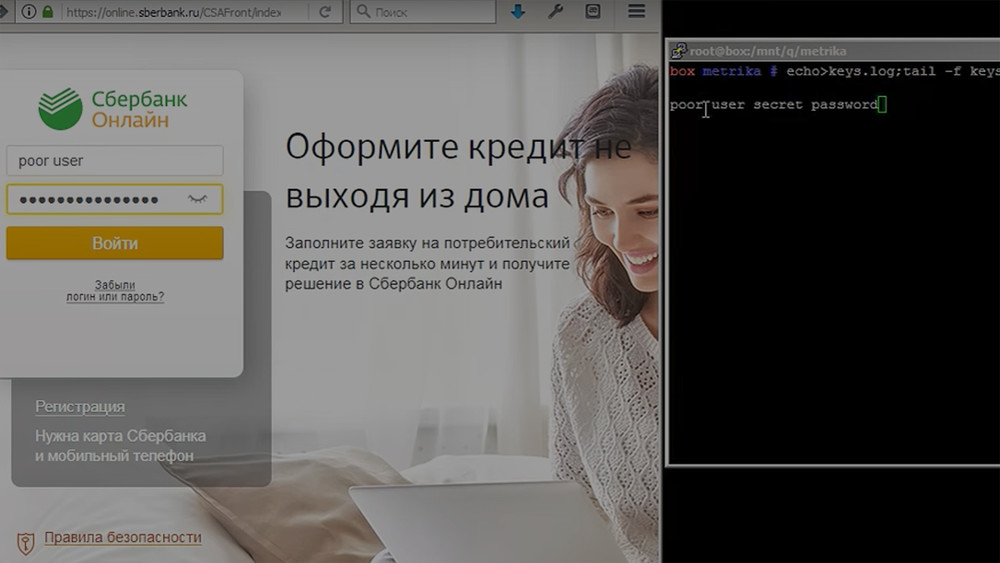Click the Sberbank URL address field

click(172, 12)
